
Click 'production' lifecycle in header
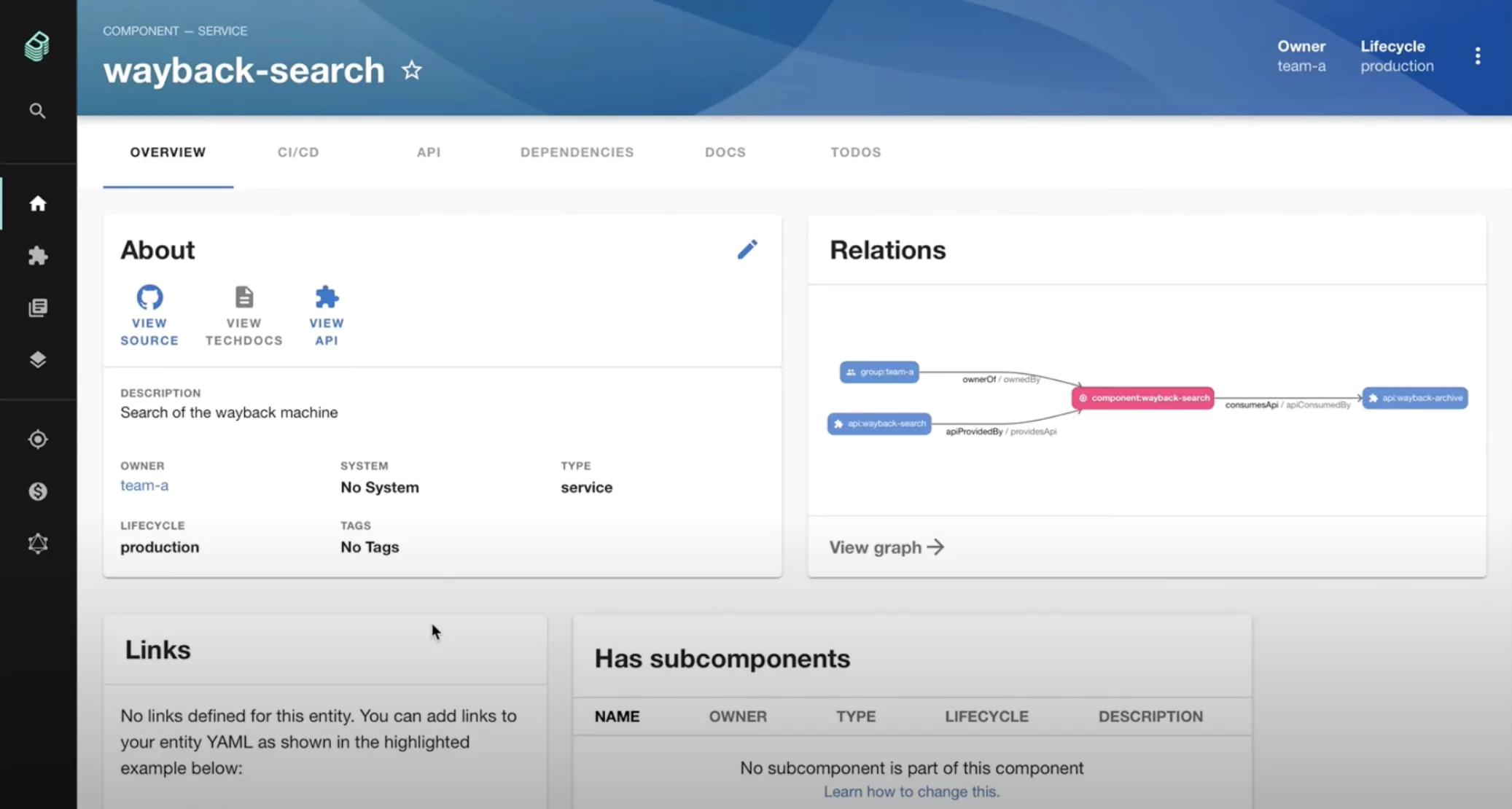click(1397, 66)
